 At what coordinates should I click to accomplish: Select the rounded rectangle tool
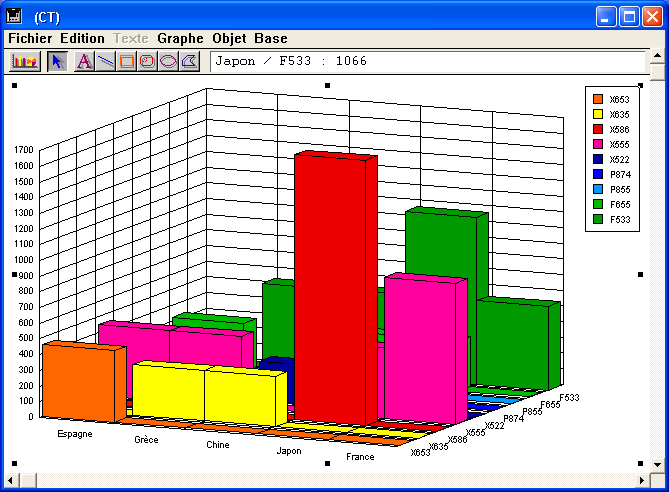click(147, 61)
